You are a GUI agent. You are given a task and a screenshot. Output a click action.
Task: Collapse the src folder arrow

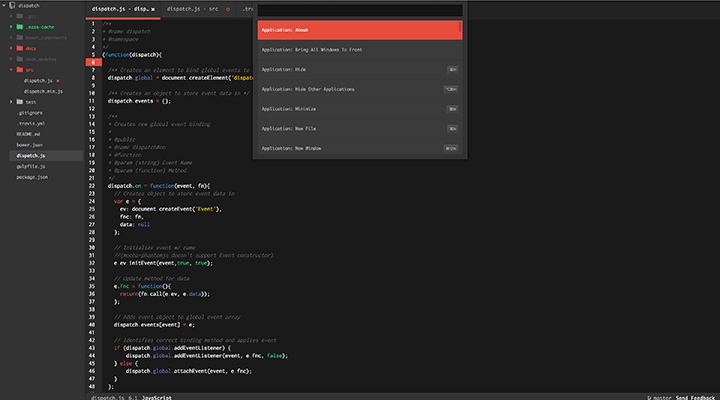click(11, 70)
